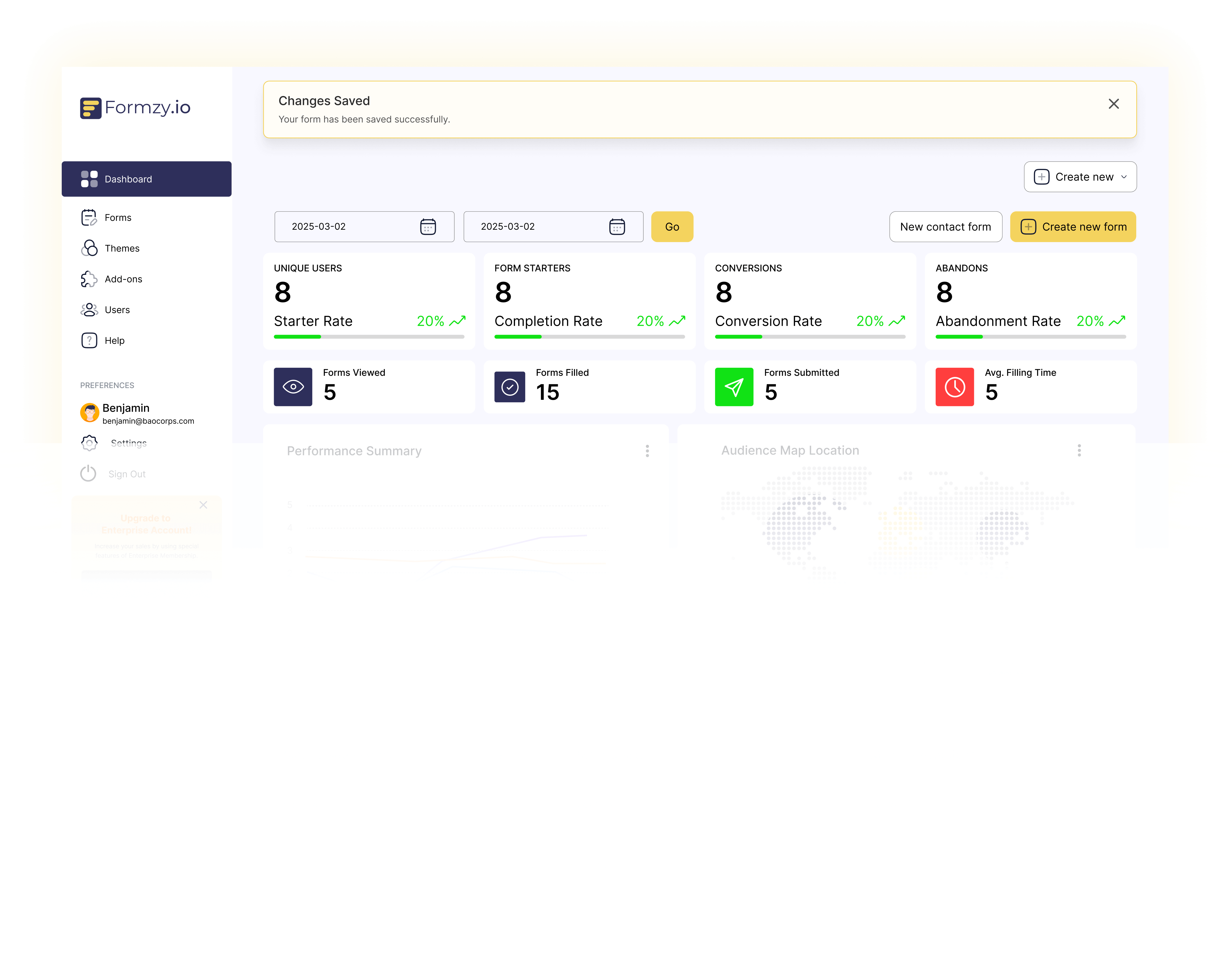
Task: Click the Create new form button
Action: pyautogui.click(x=1072, y=226)
